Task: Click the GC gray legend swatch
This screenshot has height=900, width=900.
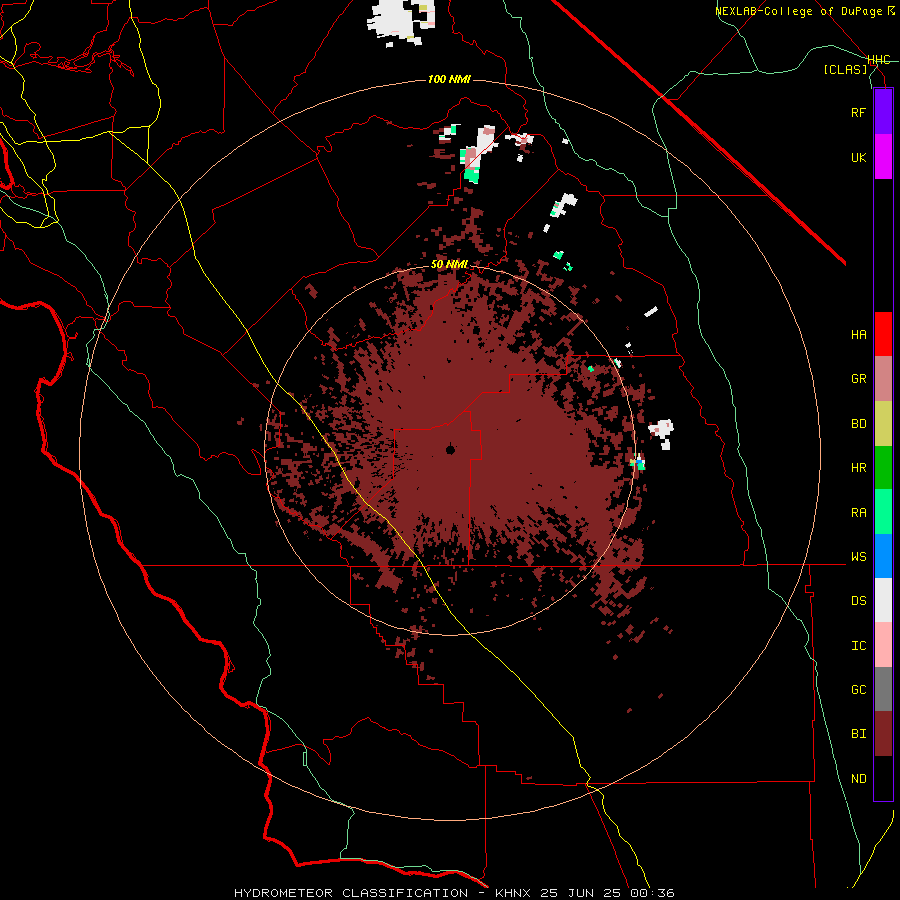Action: coord(883,689)
